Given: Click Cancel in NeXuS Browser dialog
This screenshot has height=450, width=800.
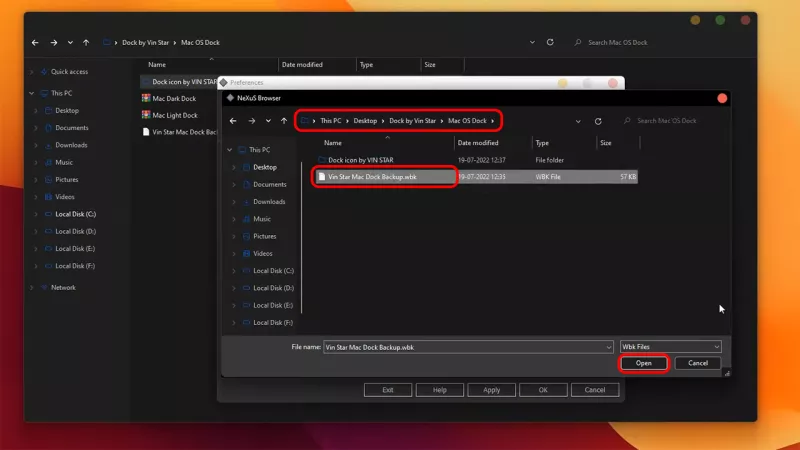Looking at the screenshot, I should click(x=697, y=363).
